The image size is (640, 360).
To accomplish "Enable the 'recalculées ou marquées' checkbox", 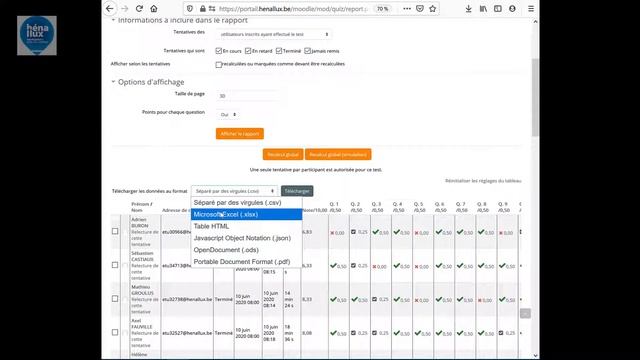I will (x=219, y=64).
